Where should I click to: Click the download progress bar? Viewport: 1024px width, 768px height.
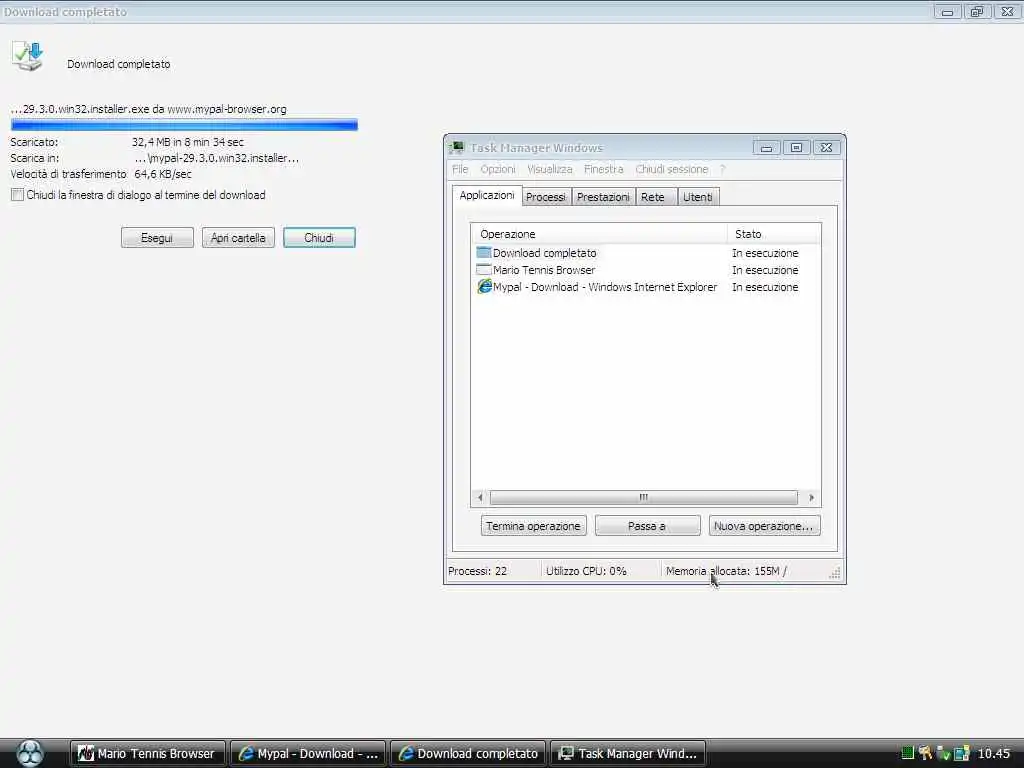pos(184,125)
